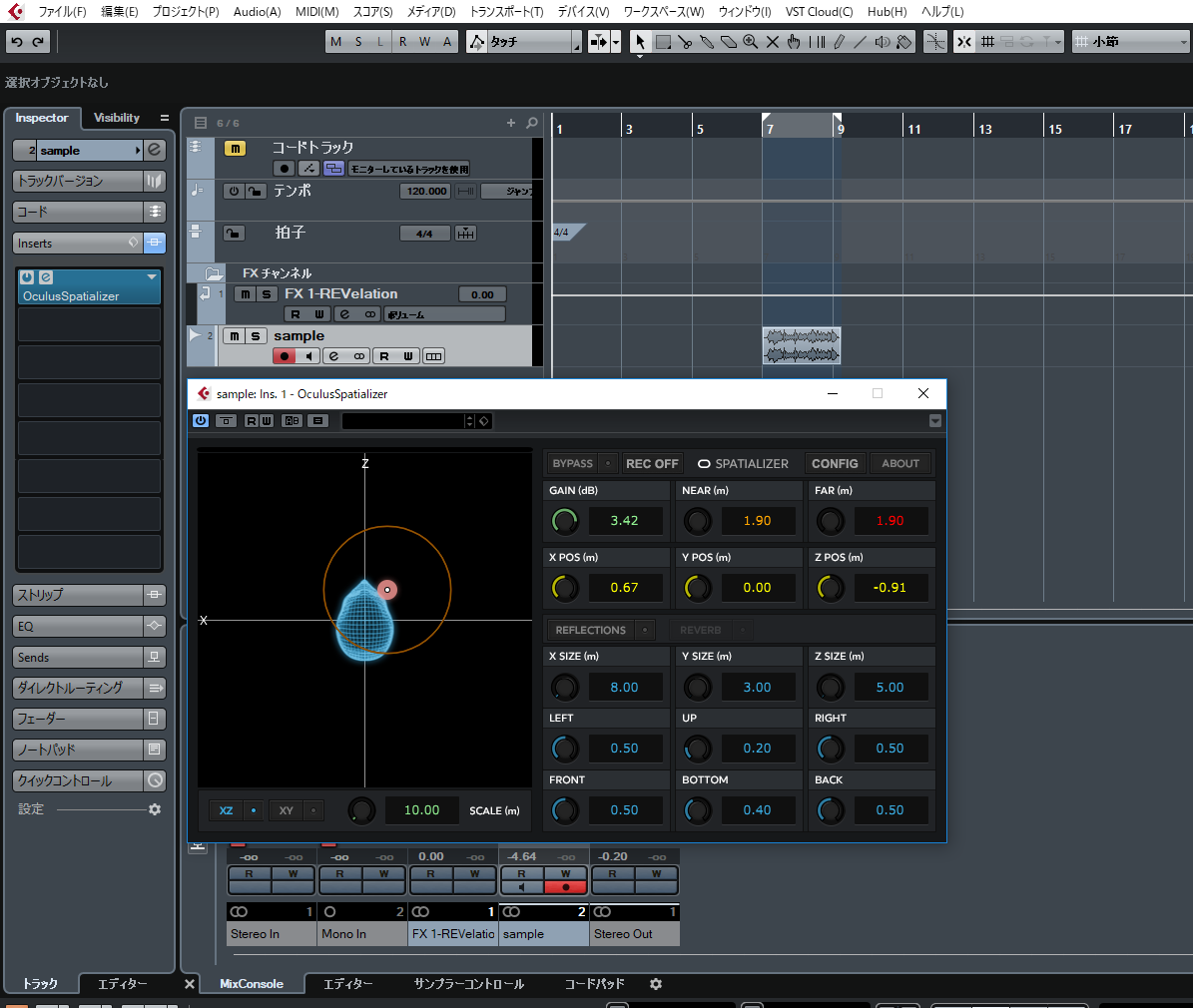The height and width of the screenshot is (1008, 1193).
Task: Click CONFIG button in OculusSpatializer
Action: point(835,463)
